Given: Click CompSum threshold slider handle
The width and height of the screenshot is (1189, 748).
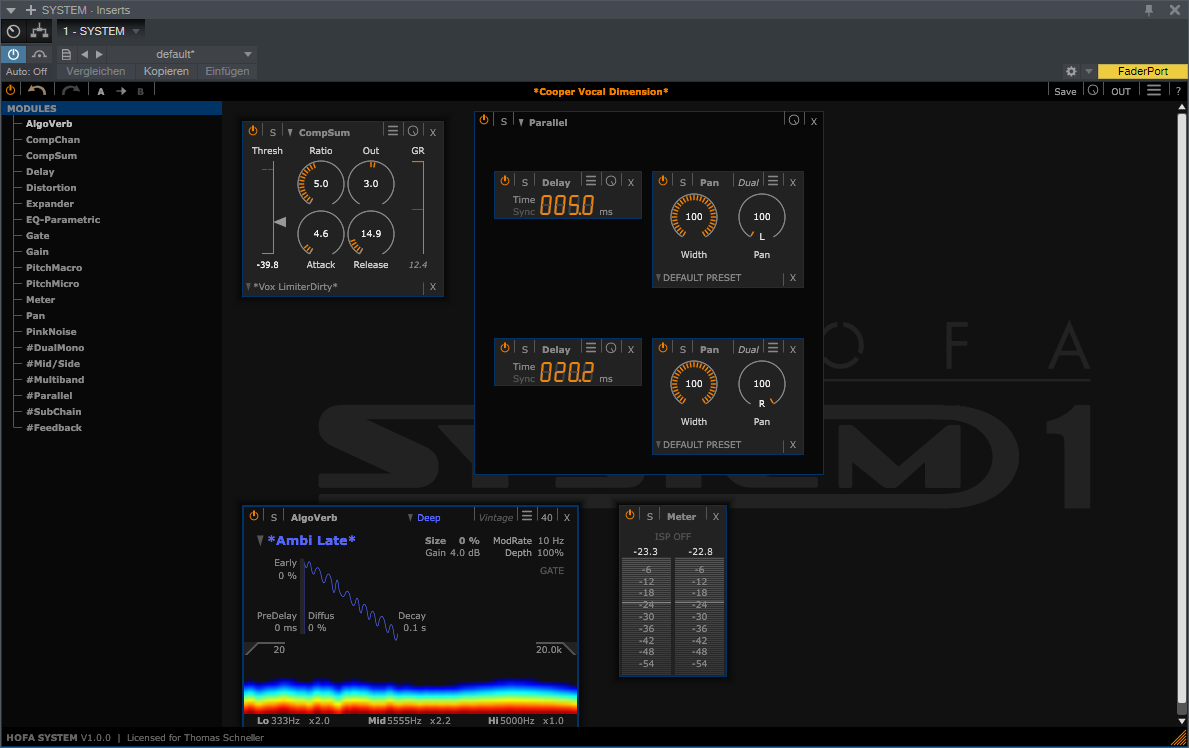Looking at the screenshot, I should coord(280,222).
